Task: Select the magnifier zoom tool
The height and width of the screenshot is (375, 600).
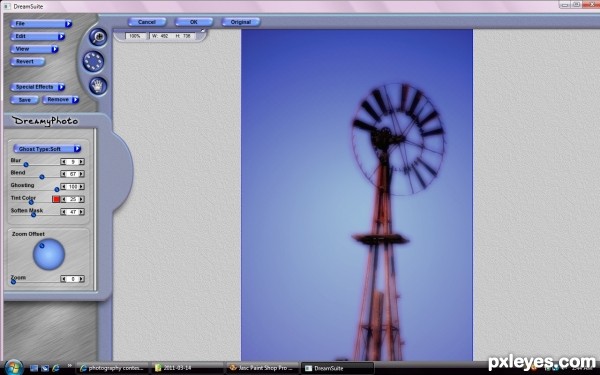Action: (x=98, y=37)
